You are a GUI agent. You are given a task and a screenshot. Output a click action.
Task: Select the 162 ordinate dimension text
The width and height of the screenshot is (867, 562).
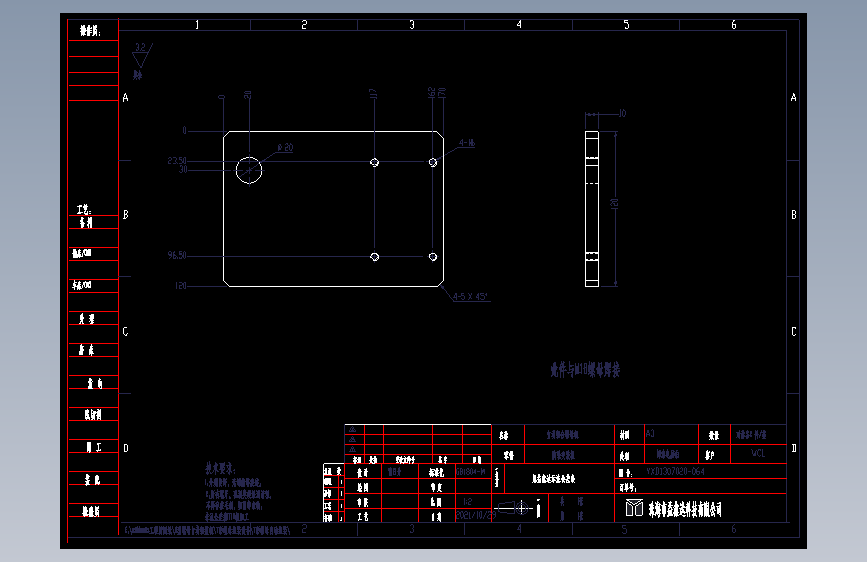click(x=432, y=92)
